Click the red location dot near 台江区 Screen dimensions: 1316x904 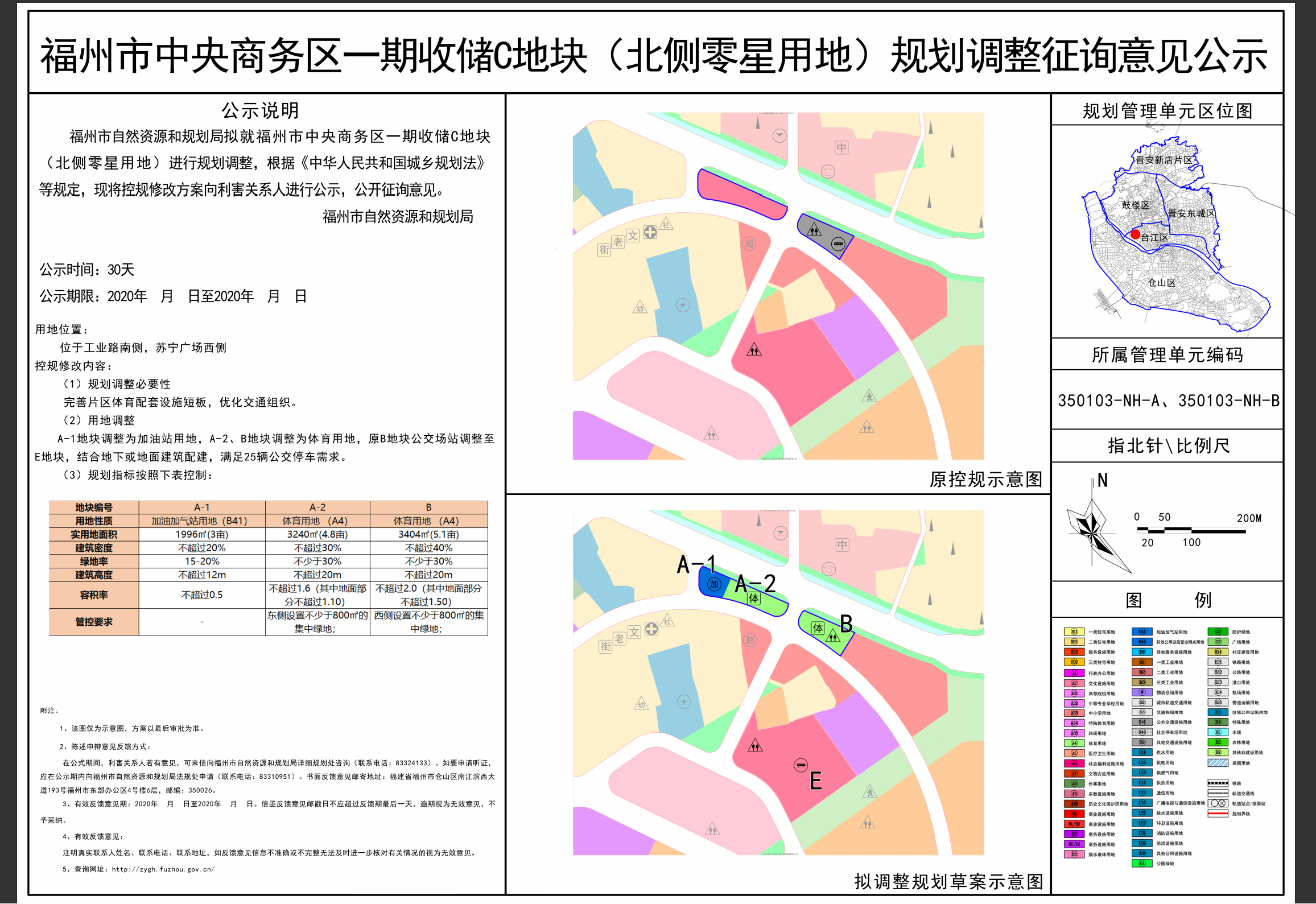[x=1135, y=234]
